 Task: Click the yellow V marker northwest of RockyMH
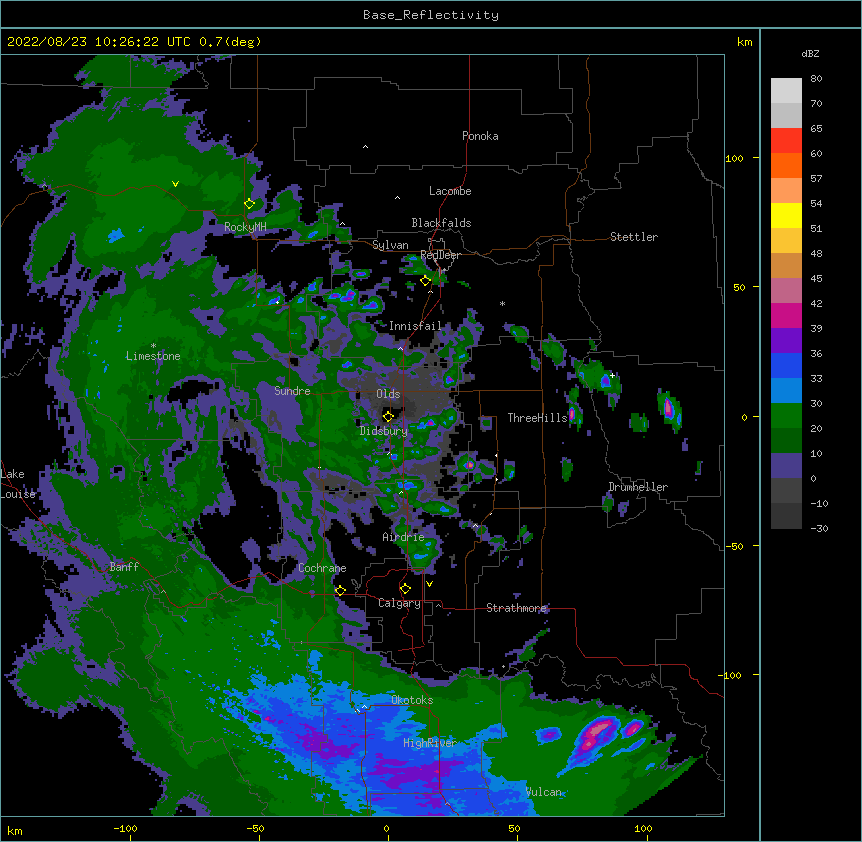point(175,184)
